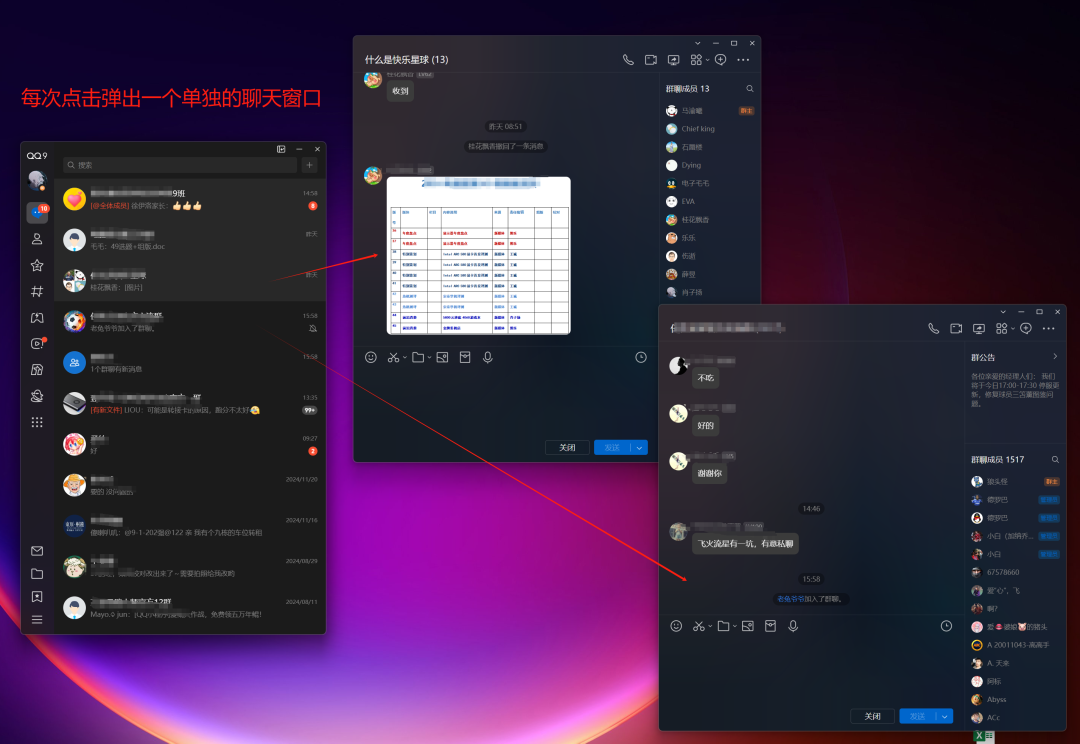This screenshot has height=744, width=1080.
Task: Click the plus button beside the search box
Action: tap(310, 165)
